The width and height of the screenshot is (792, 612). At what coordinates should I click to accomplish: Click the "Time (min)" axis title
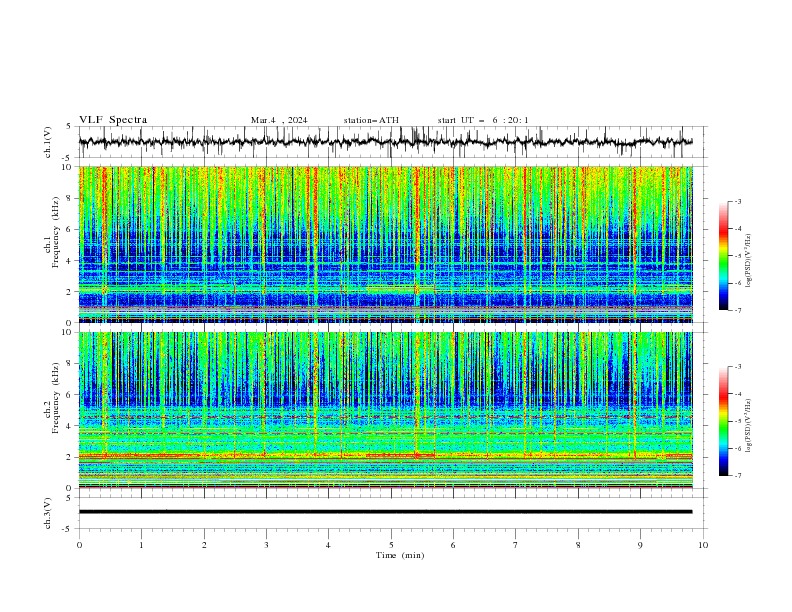[x=400, y=555]
